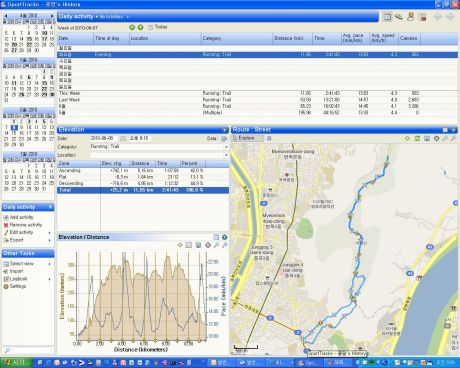Open the date picker calendar button in Elevation panel
Image resolution: width=460 pixels, height=368 pixels.
tap(123, 138)
